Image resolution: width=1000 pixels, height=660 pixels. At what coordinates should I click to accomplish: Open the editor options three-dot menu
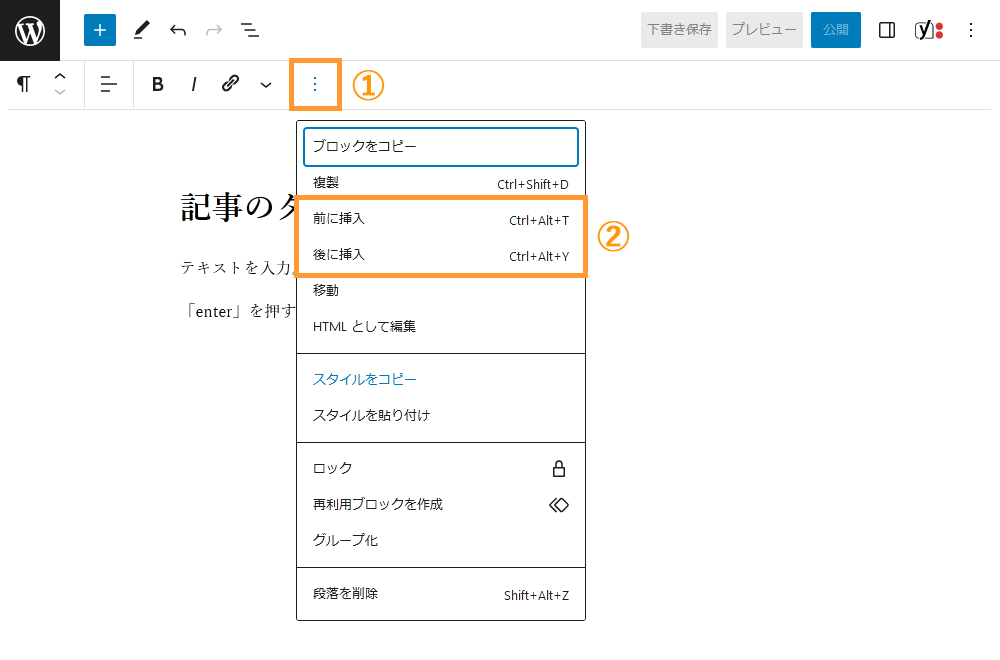pyautogui.click(x=970, y=30)
